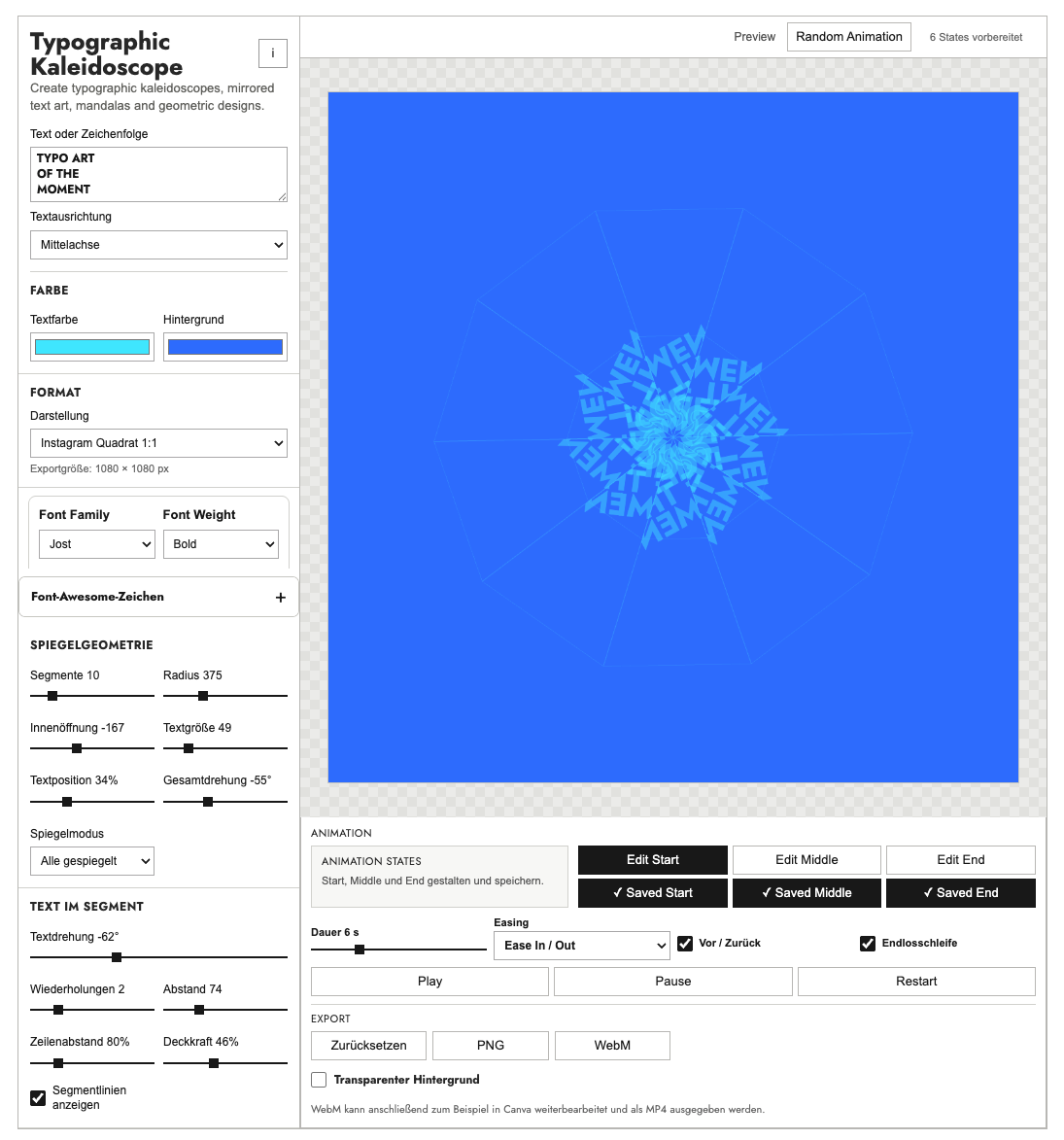Screen dimensions: 1064x1140
Task: Switch to Edit End state
Action: [x=960, y=860]
